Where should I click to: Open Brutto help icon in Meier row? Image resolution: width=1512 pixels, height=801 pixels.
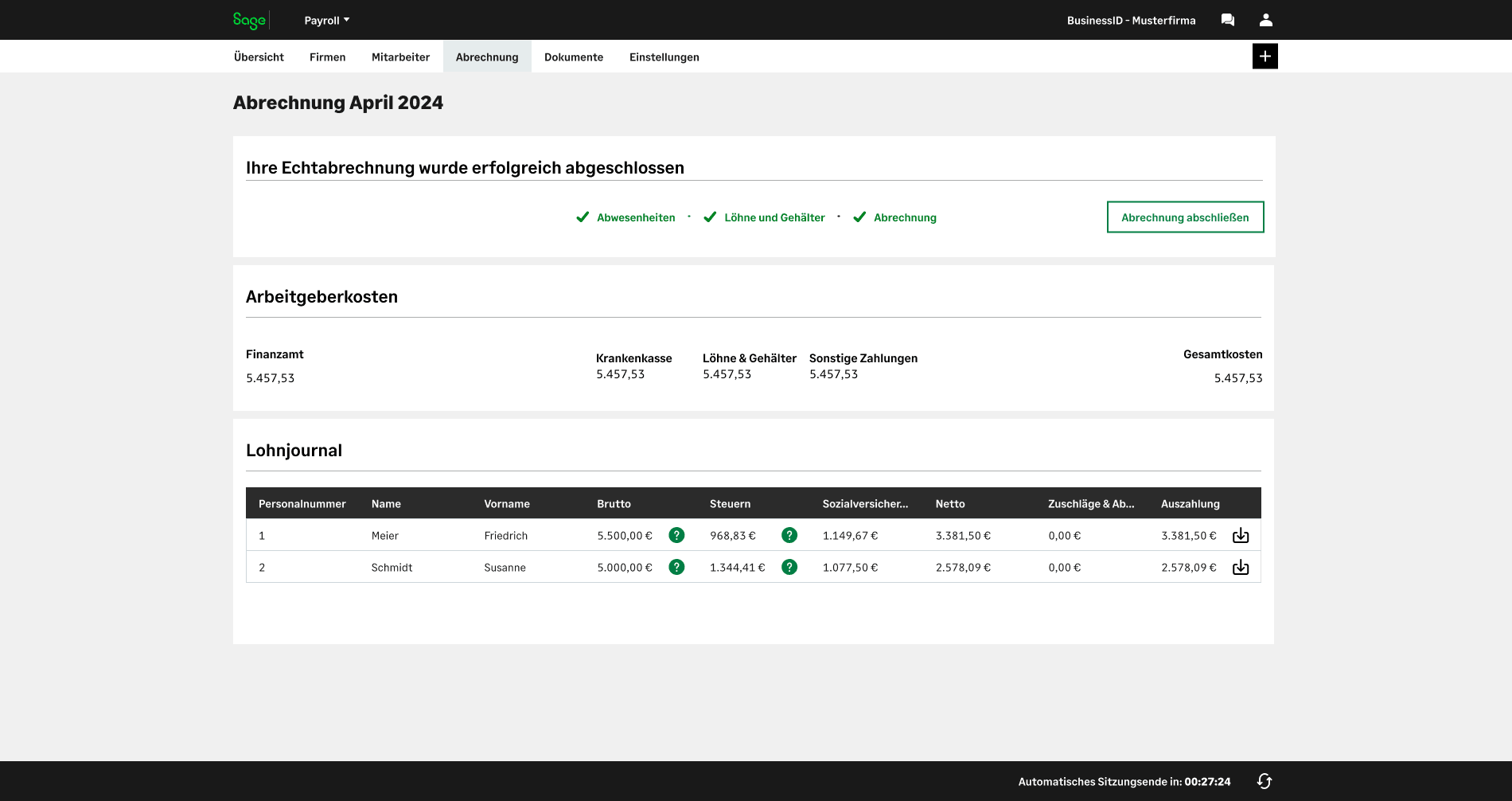point(676,535)
